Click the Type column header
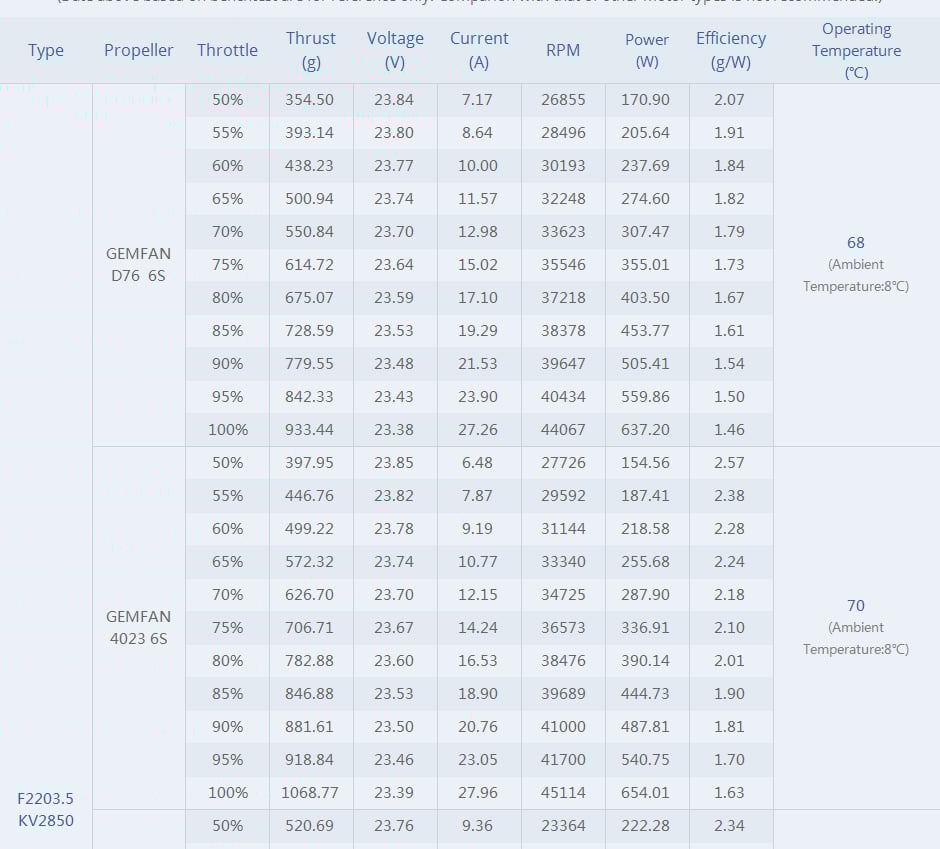Screen dimensions: 940x849 click(x=46, y=50)
